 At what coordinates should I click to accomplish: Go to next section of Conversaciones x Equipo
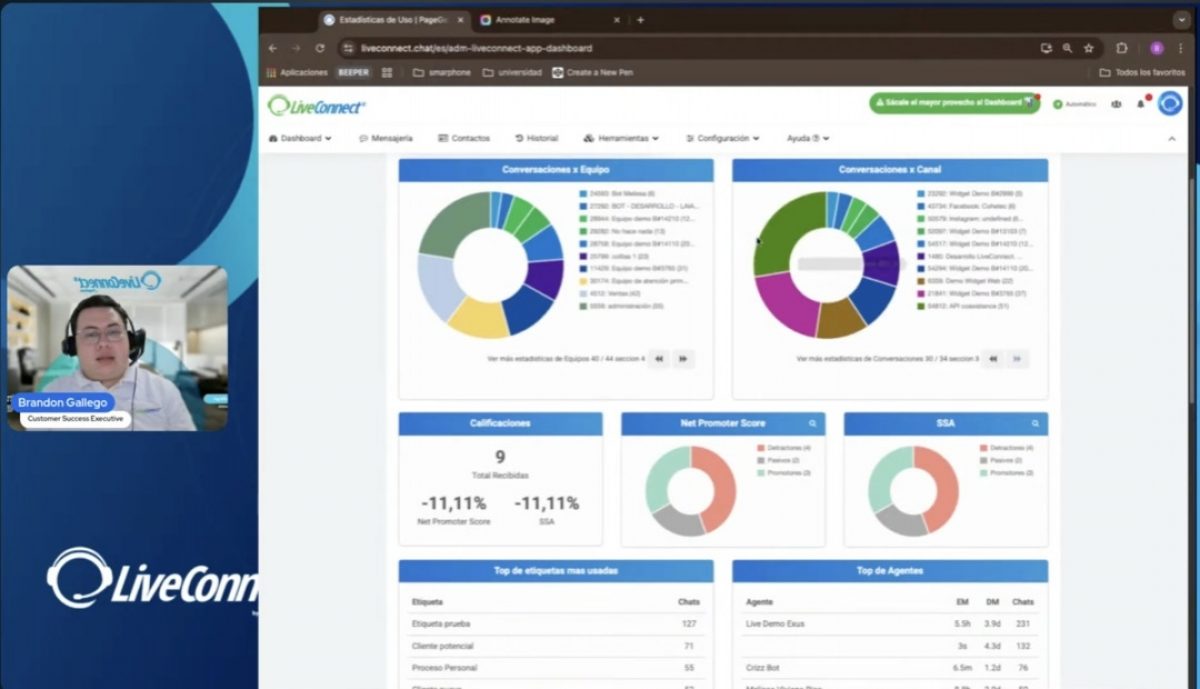coord(683,358)
